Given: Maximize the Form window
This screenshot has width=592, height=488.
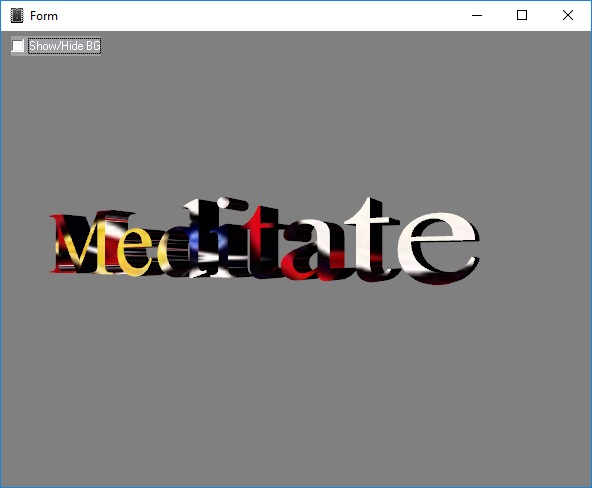Looking at the screenshot, I should click(522, 15).
